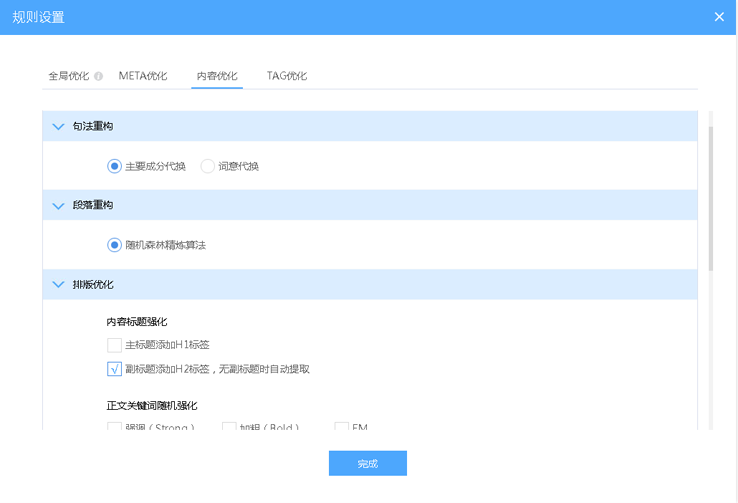Viewport: 738px width, 503px height.
Task: Tick the 加粗 (Bold) checkbox
Action: pyautogui.click(x=229, y=428)
